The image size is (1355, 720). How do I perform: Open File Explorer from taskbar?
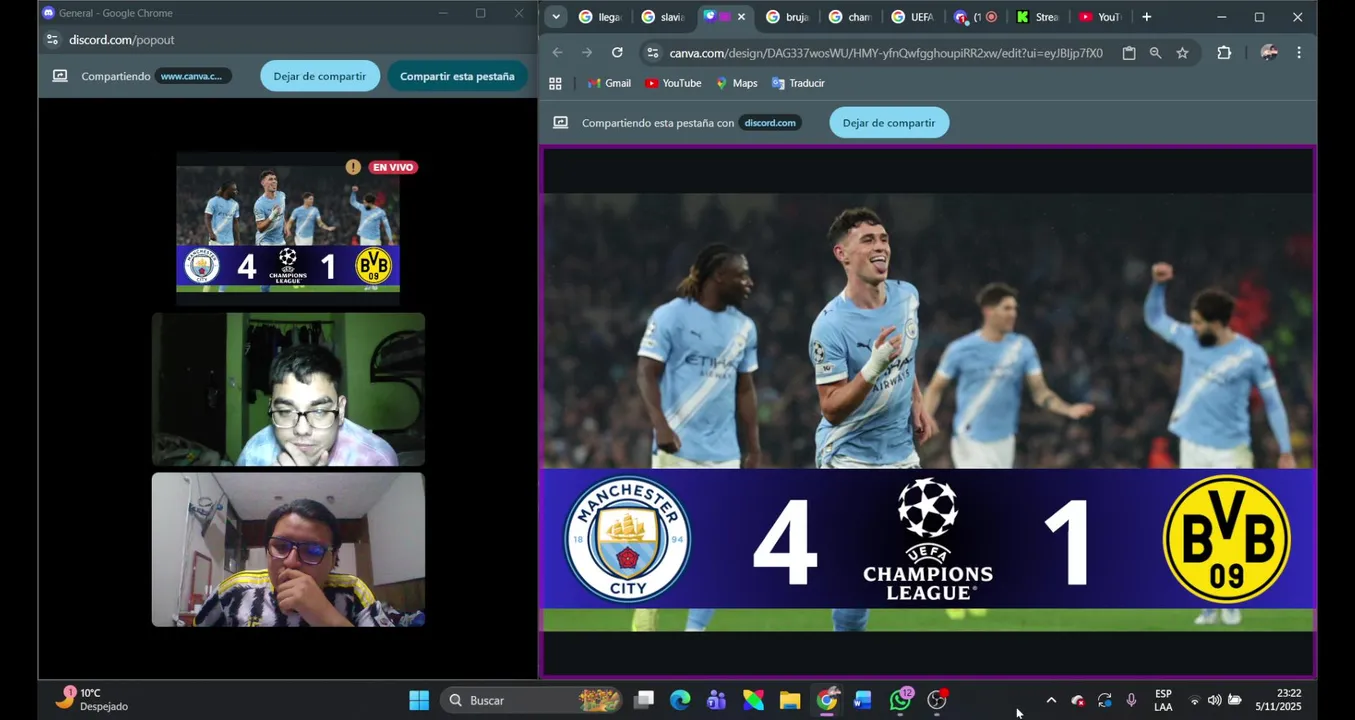click(x=790, y=700)
